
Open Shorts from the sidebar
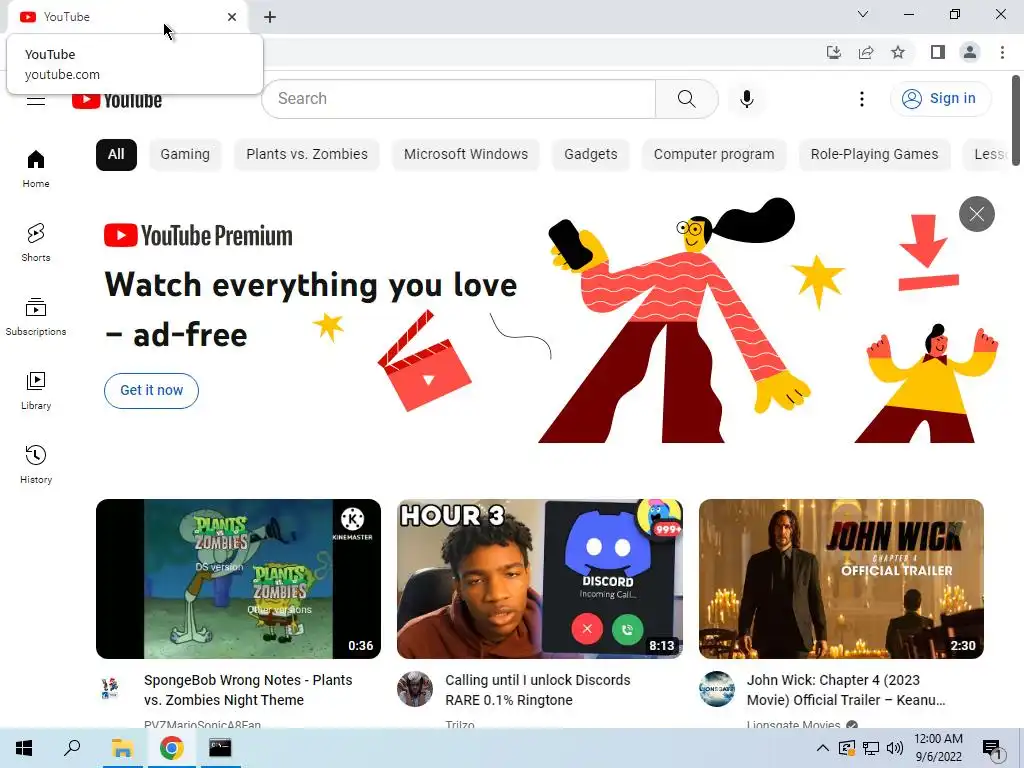coord(36,243)
